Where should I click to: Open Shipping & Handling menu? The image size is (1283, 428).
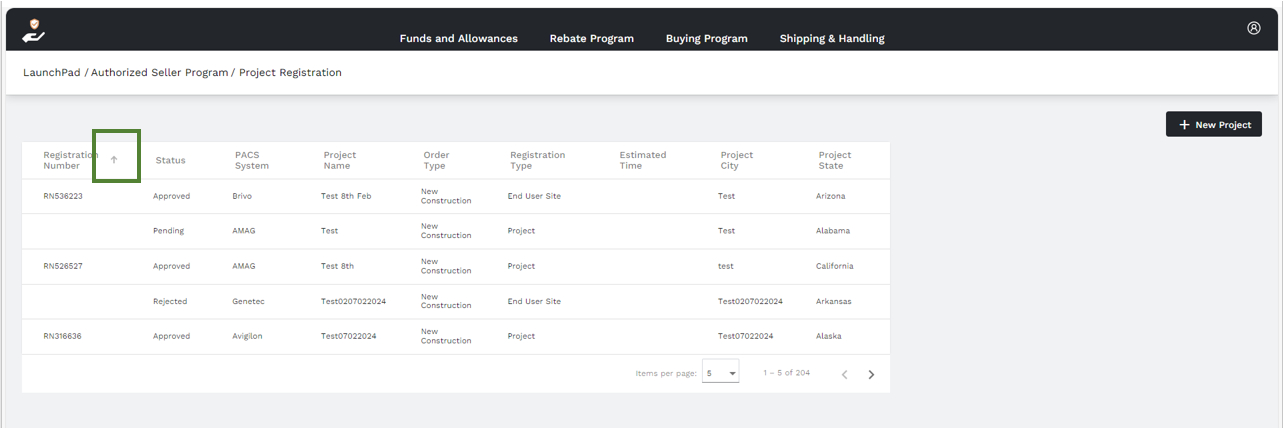[832, 39]
